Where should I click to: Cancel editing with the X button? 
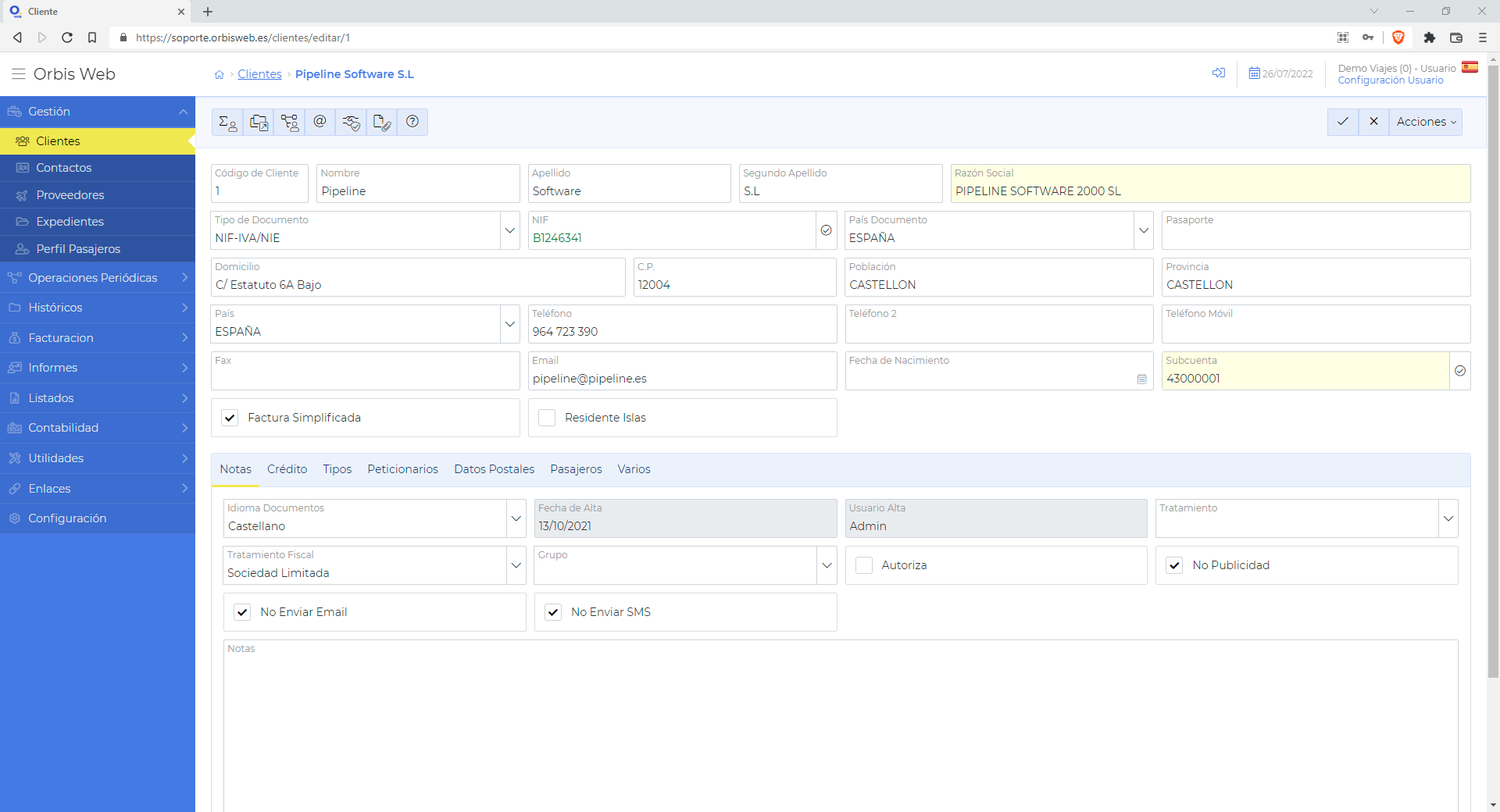tap(1373, 122)
